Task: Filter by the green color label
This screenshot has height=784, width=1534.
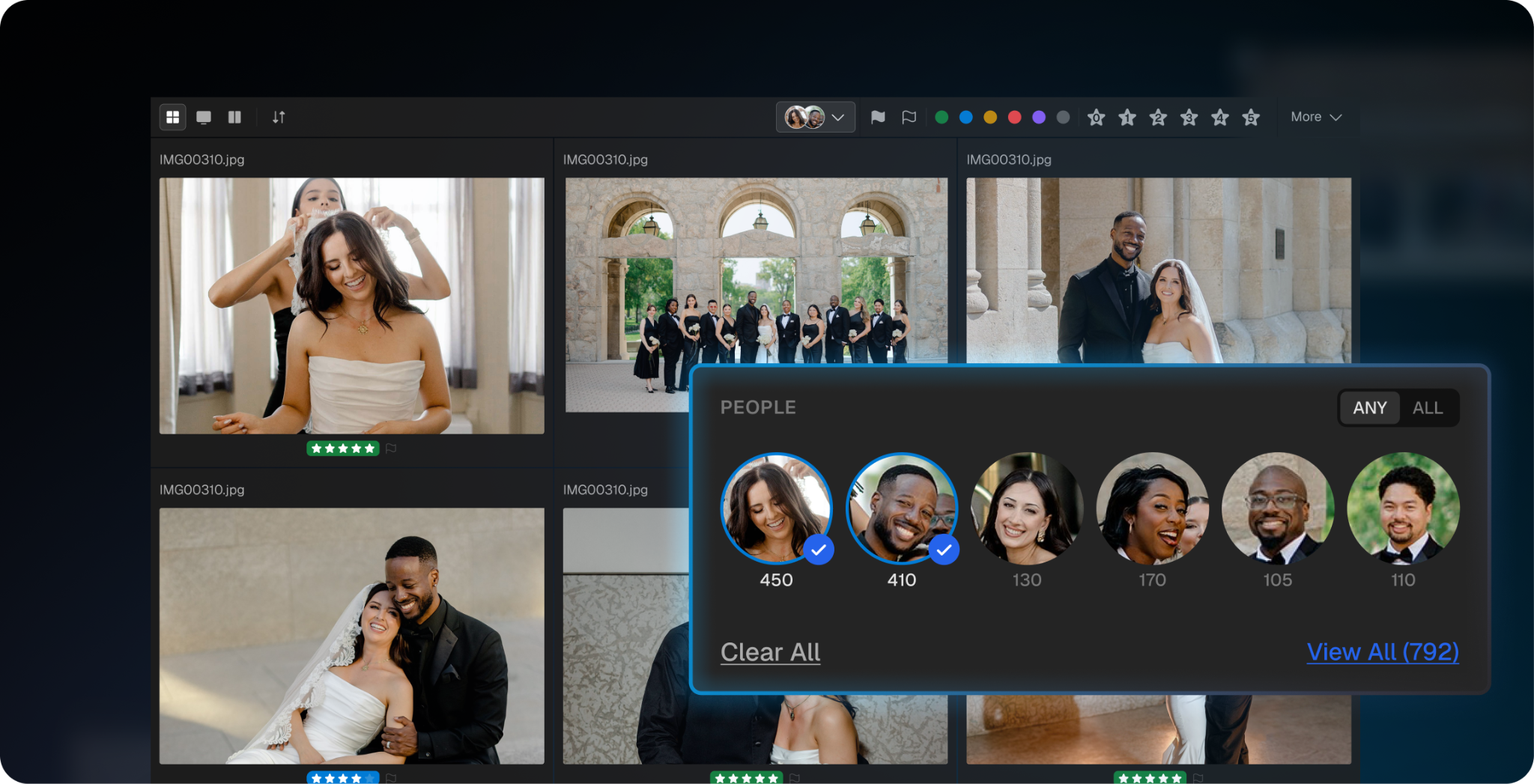Action: point(942,117)
